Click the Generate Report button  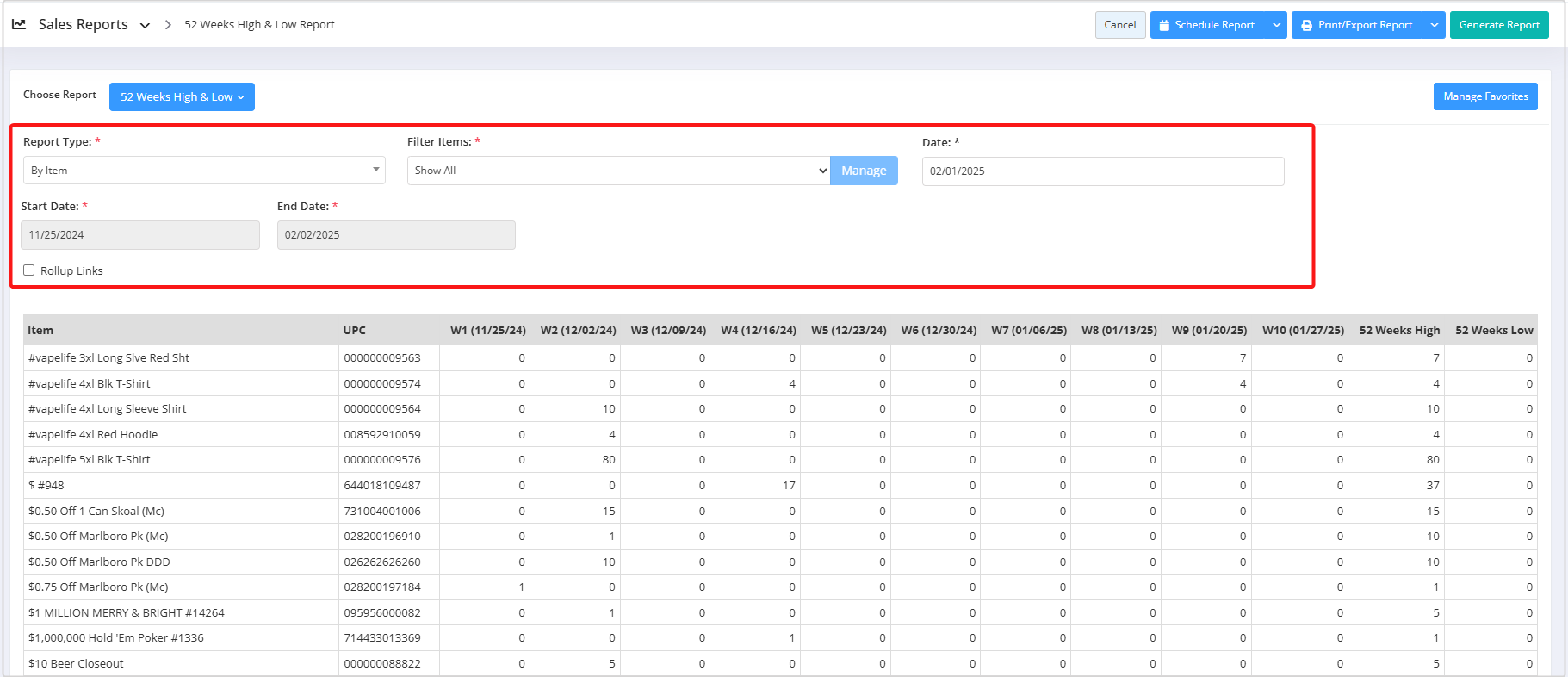pyautogui.click(x=1498, y=25)
